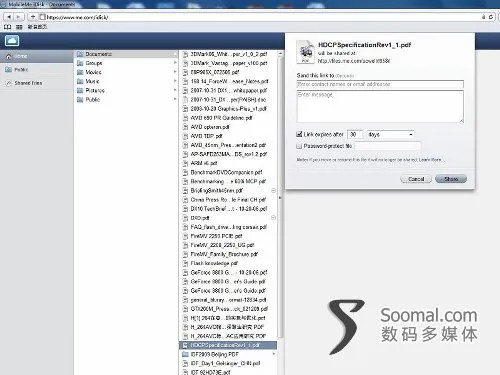Click the browser forward arrow
This screenshot has height=375, width=500.
19,17
